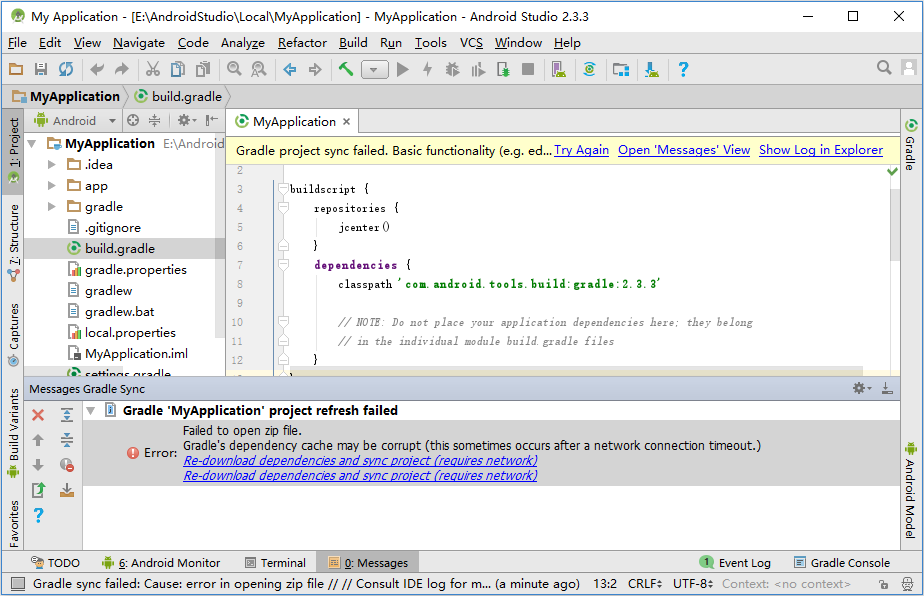
Task: Navigate Back with the left arrow
Action: [289, 70]
